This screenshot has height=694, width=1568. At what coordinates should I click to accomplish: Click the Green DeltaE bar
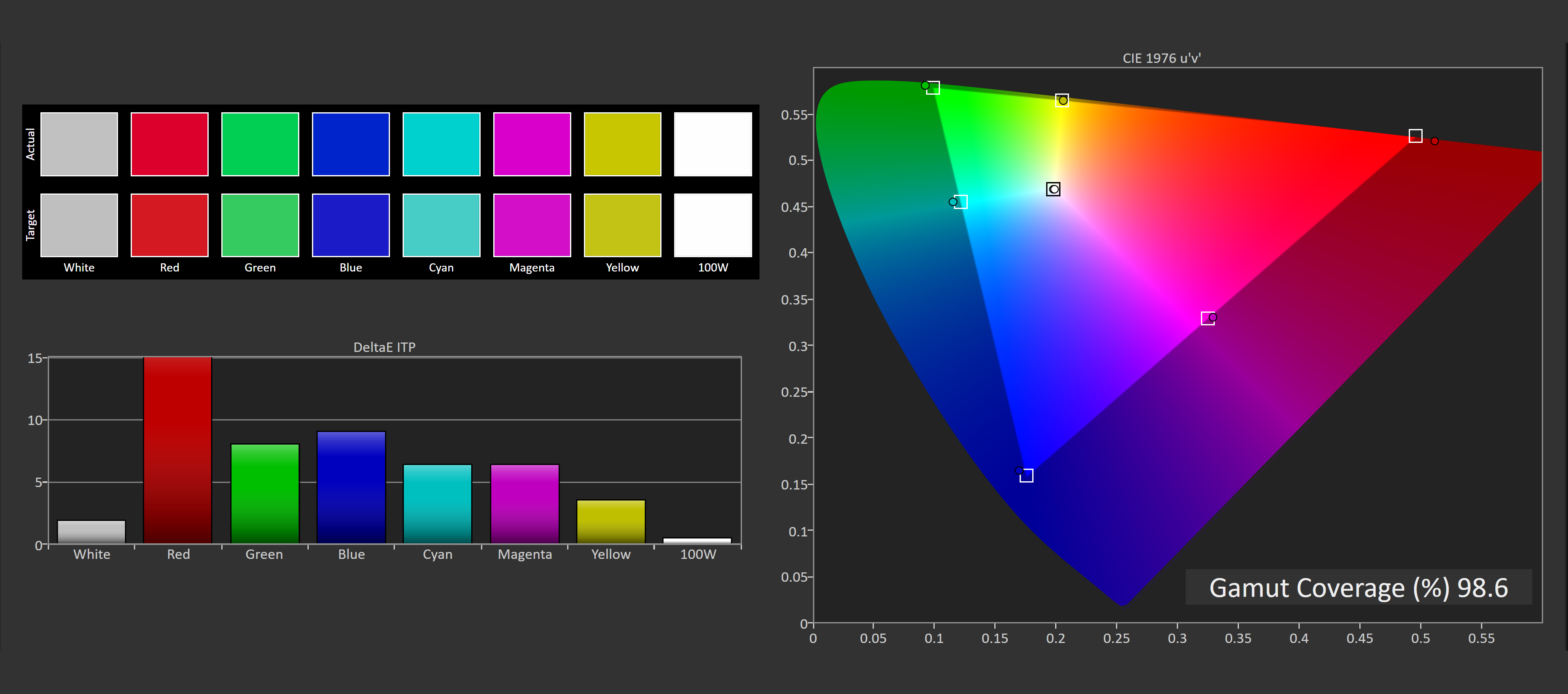265,493
